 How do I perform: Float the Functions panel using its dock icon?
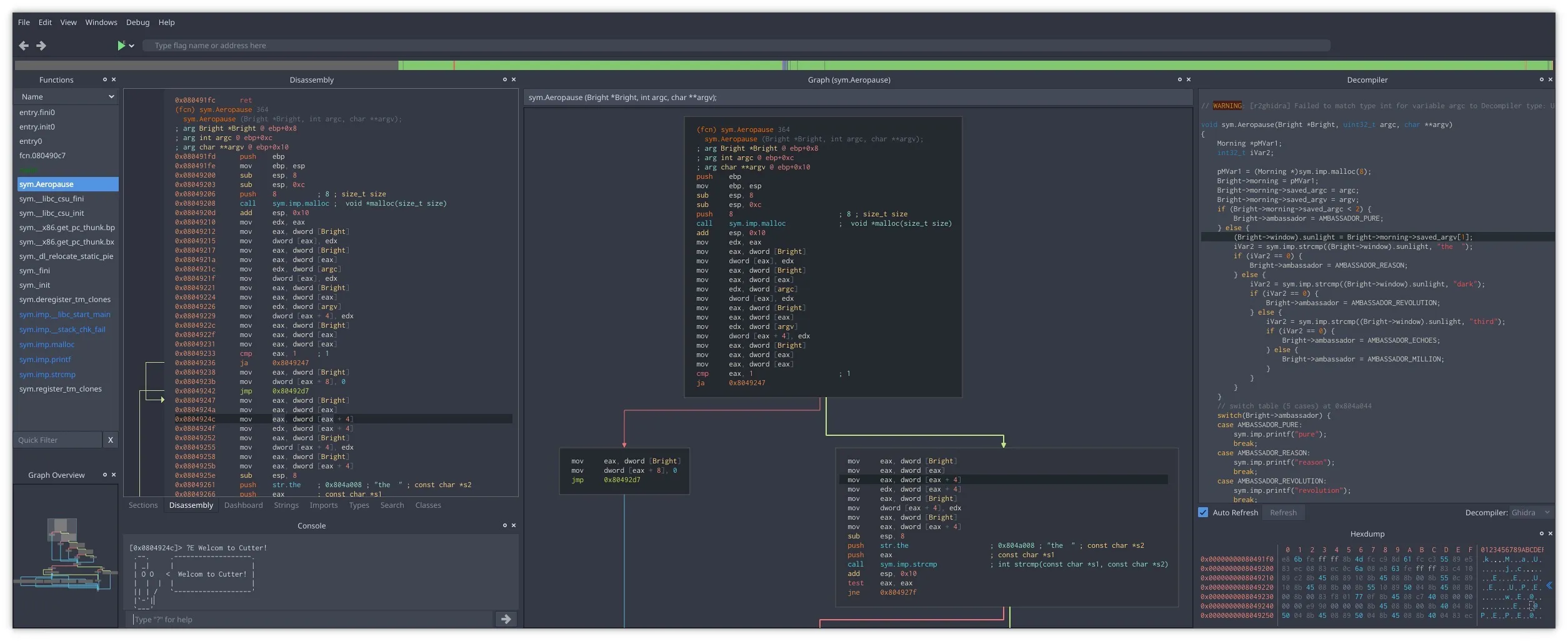[x=105, y=79]
